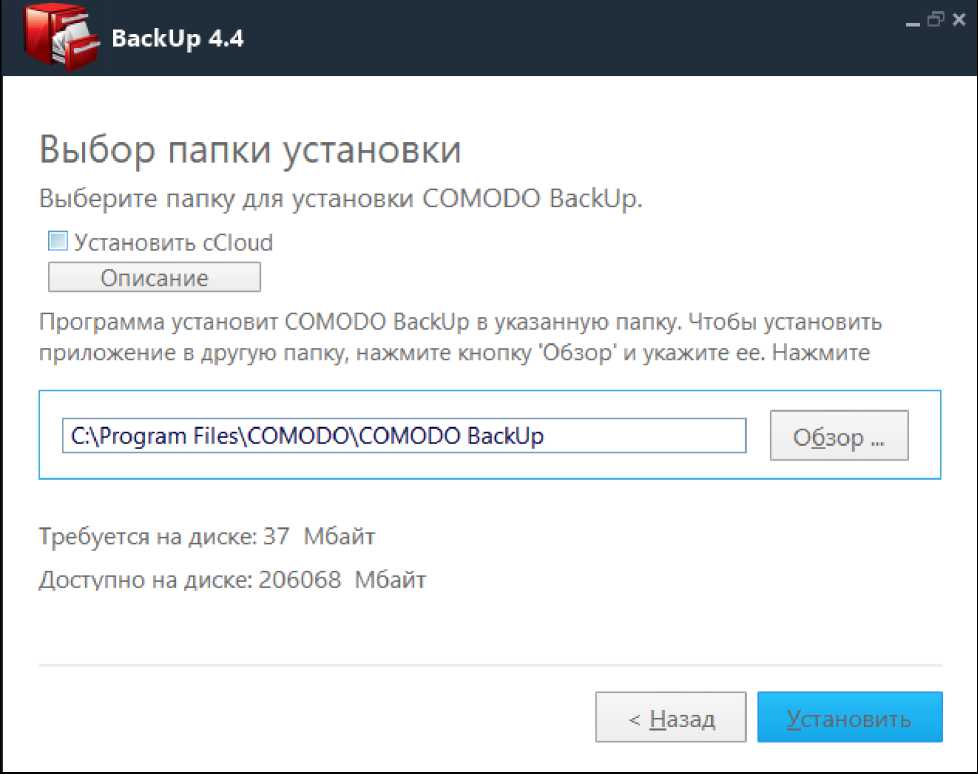Go back with the Назад button

670,718
